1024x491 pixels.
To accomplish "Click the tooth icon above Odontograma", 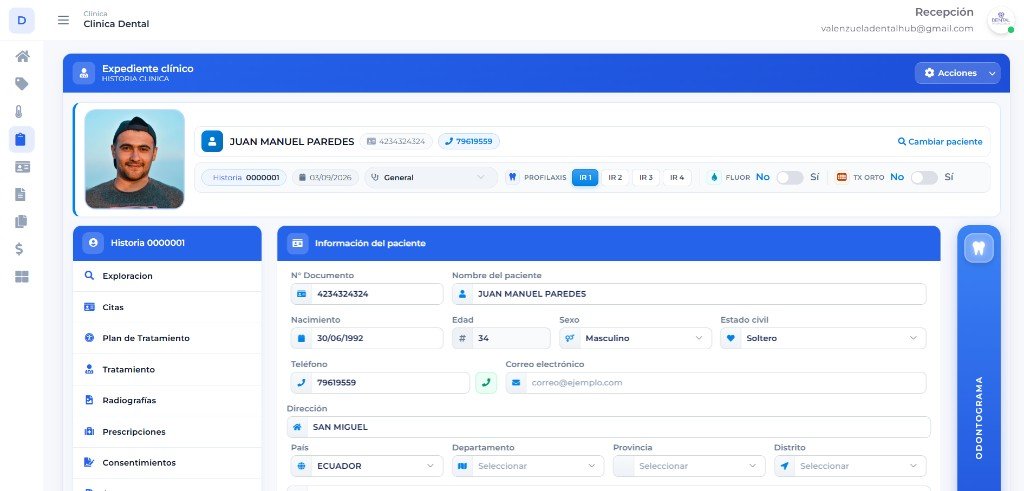I will (x=978, y=248).
